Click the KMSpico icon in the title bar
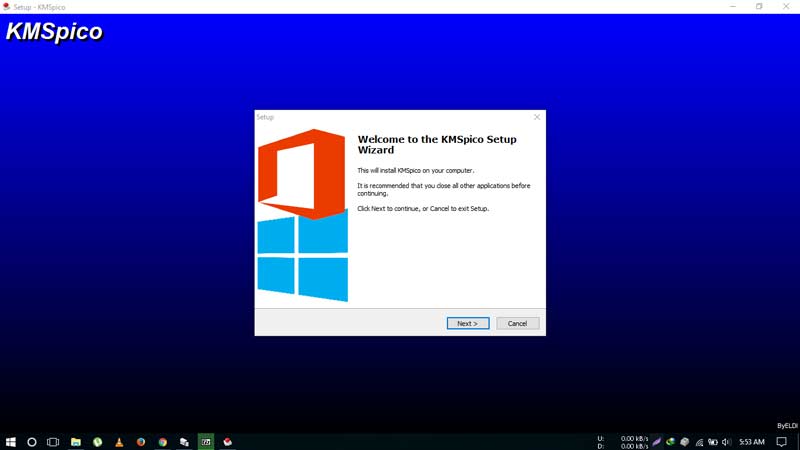Viewport: 800px width, 450px height. pyautogui.click(x=6, y=7)
